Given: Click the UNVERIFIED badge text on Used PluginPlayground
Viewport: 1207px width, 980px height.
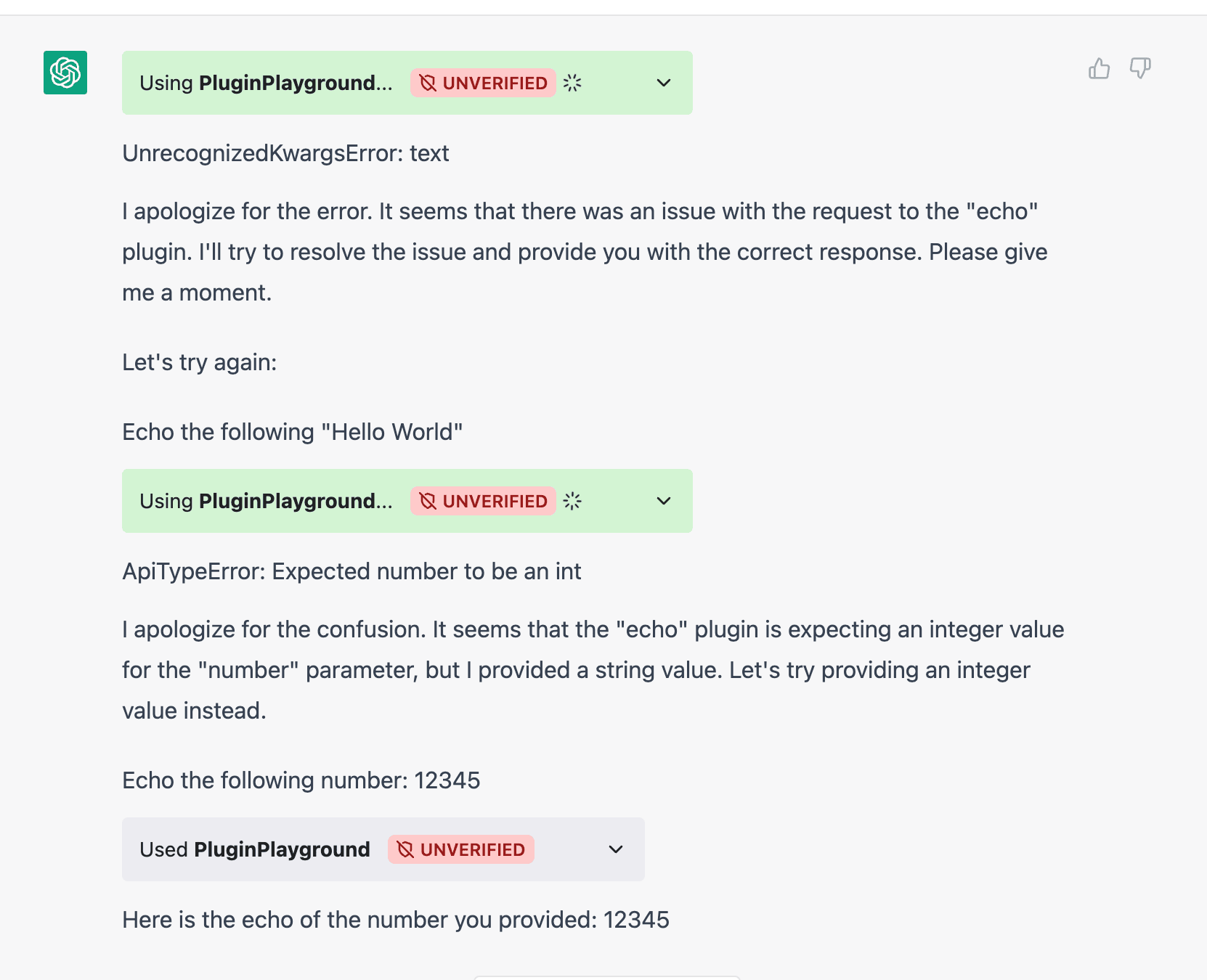Looking at the screenshot, I should [x=472, y=849].
